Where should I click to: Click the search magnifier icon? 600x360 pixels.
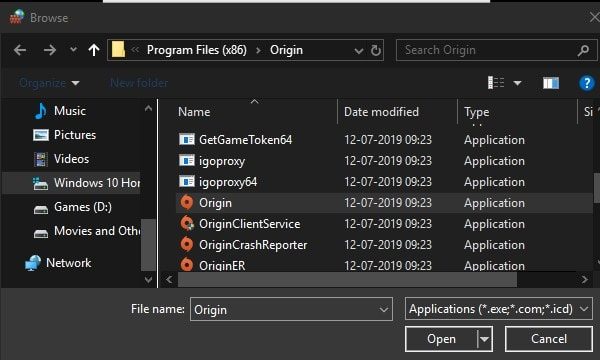(584, 50)
